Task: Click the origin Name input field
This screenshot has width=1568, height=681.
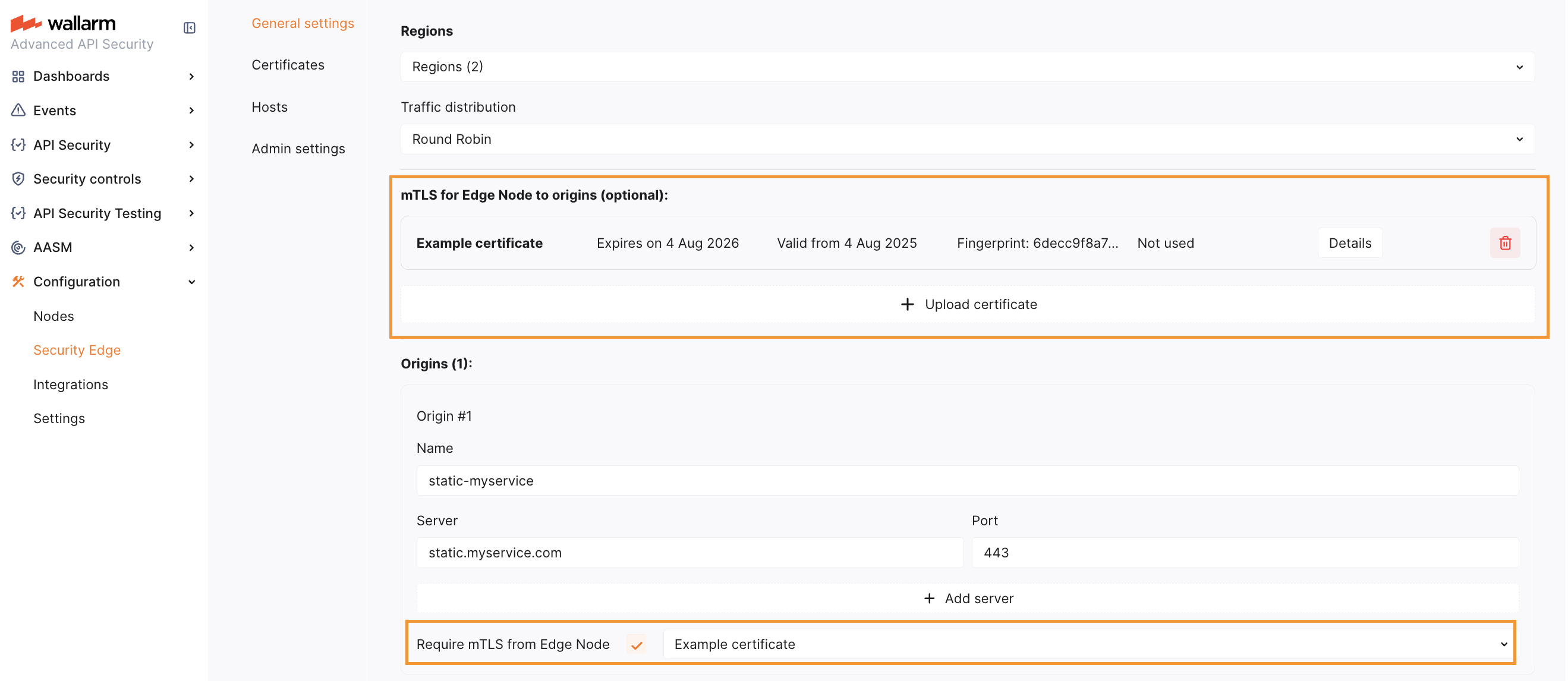Action: [x=967, y=481]
